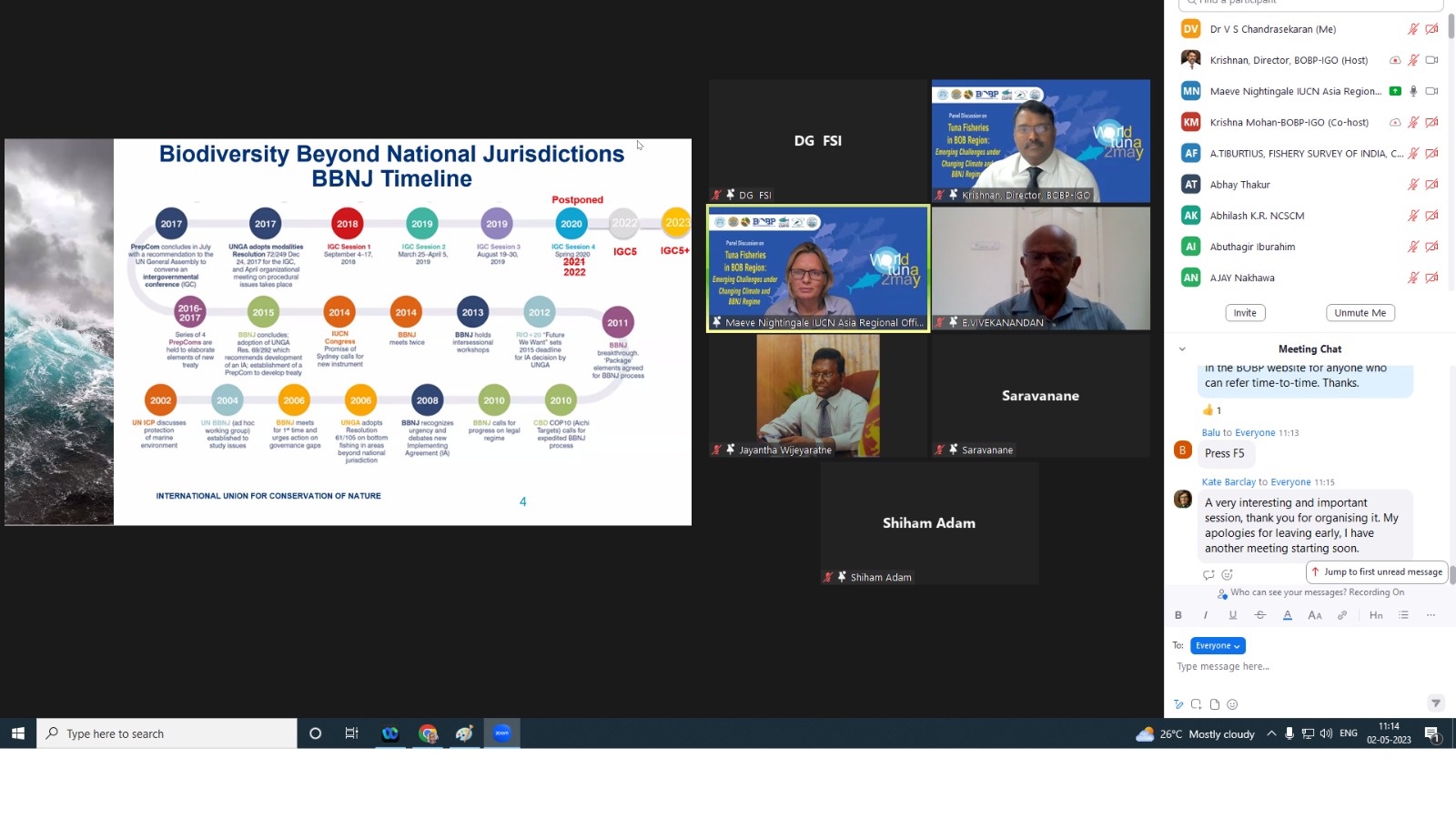
Task: Open Task View on taskbar
Action: click(x=352, y=733)
